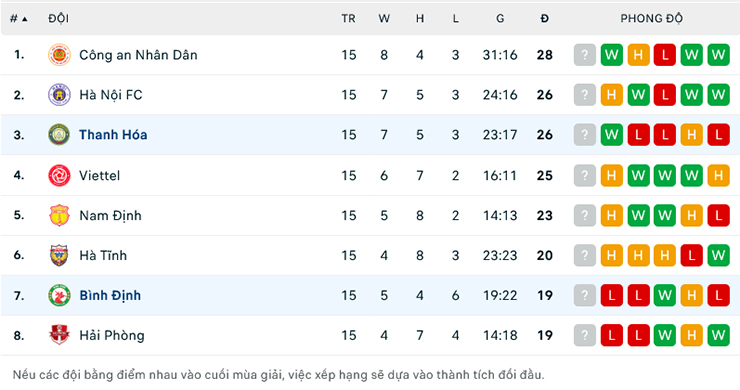Click the Hà Nội FC club crest
This screenshot has height=390, width=740.
point(59,95)
